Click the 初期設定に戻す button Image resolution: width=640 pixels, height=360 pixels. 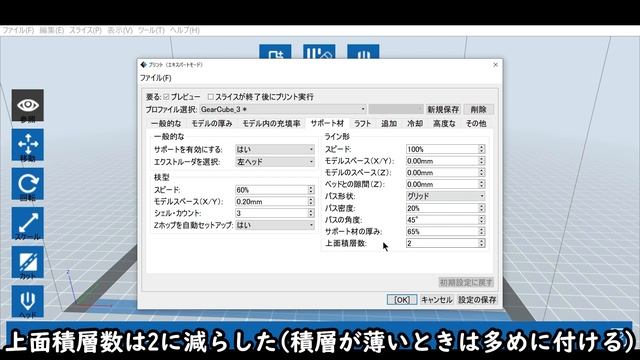466,282
